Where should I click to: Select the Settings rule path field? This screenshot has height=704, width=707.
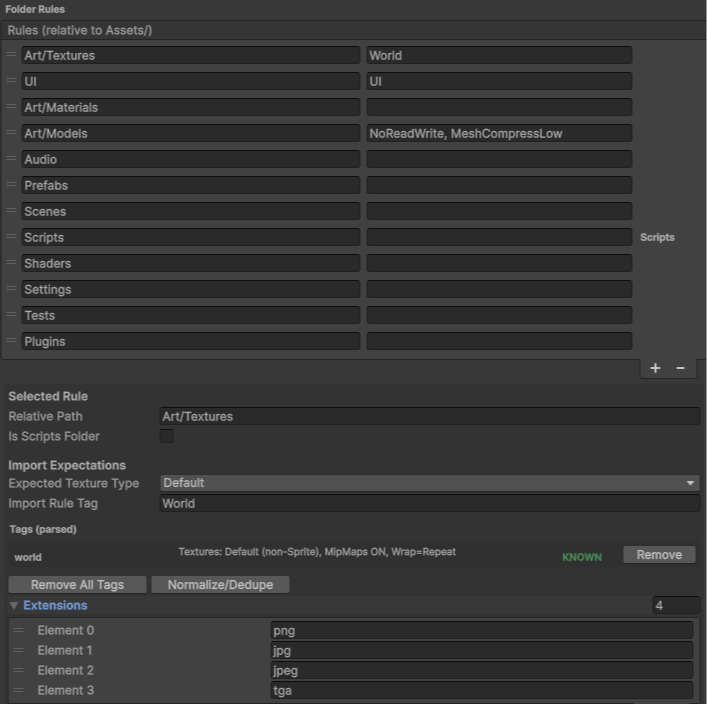point(191,289)
